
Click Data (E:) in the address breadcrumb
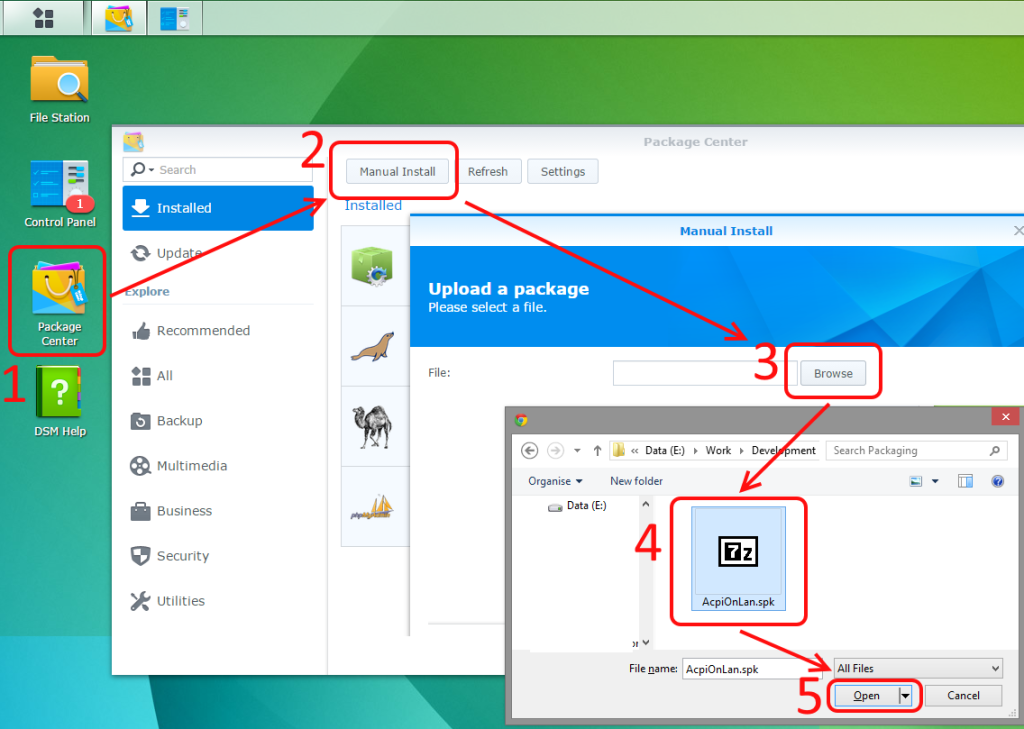point(665,451)
